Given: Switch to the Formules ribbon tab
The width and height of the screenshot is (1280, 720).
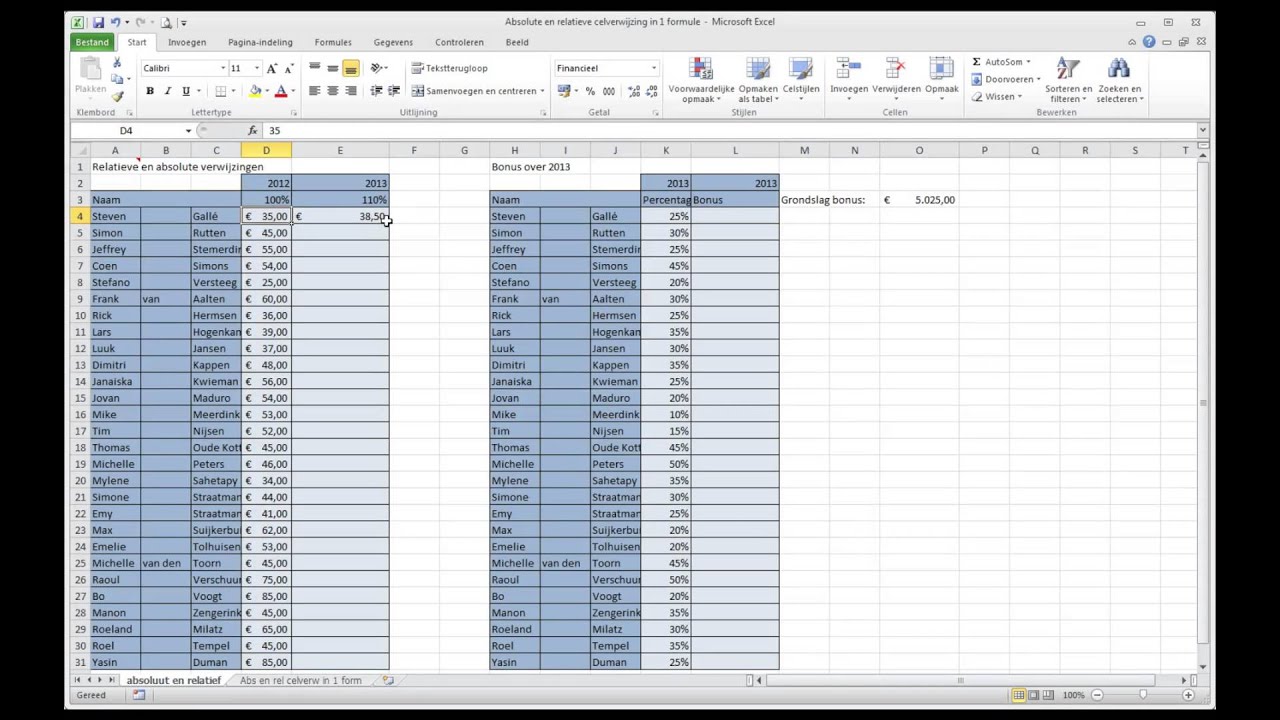Looking at the screenshot, I should click(333, 42).
